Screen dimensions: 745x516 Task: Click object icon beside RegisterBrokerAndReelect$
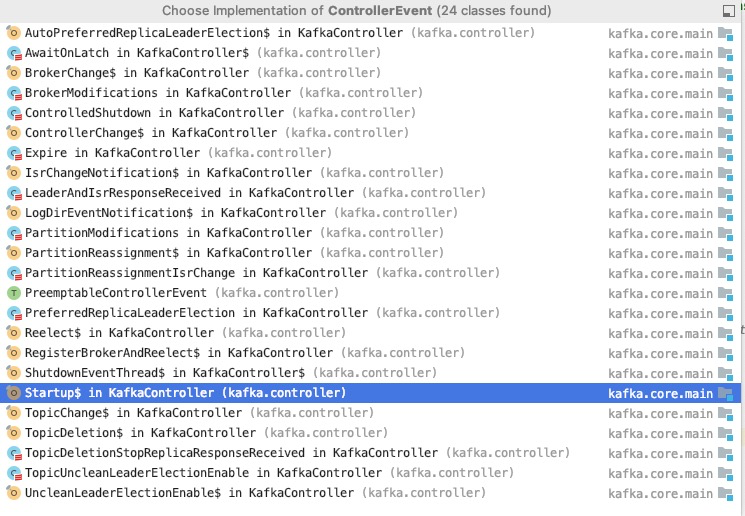[x=13, y=353]
